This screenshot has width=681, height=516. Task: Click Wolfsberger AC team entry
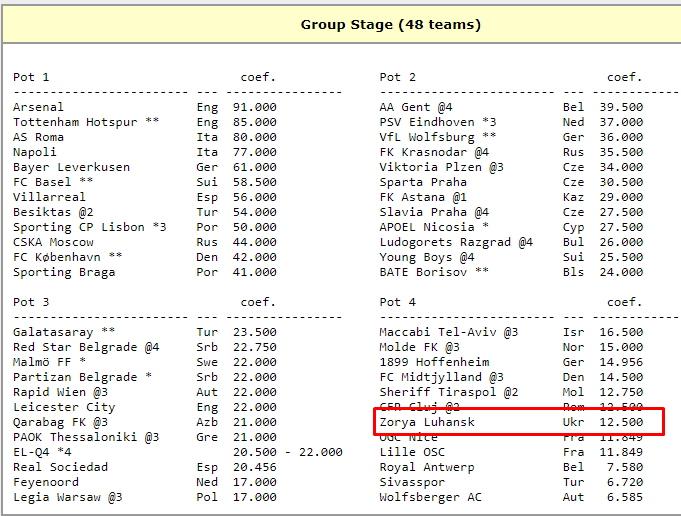429,497
